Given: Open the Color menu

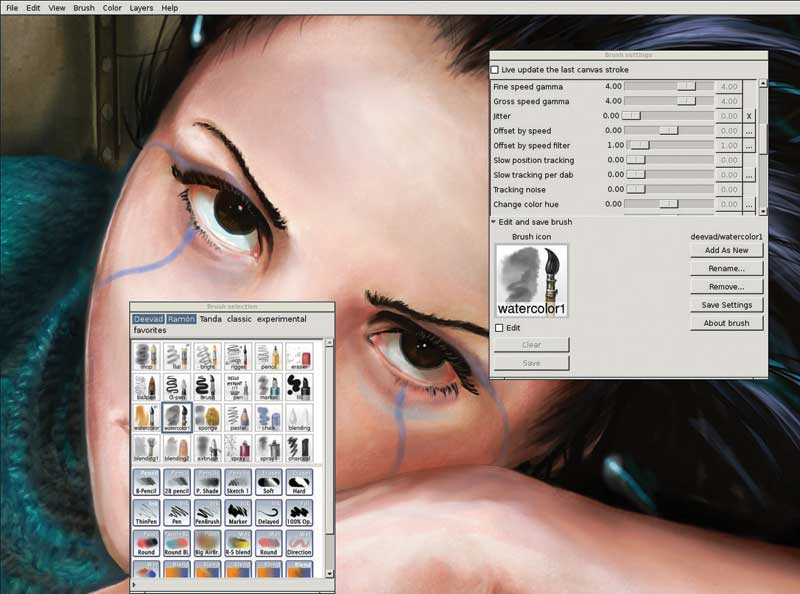Looking at the screenshot, I should coord(112,8).
